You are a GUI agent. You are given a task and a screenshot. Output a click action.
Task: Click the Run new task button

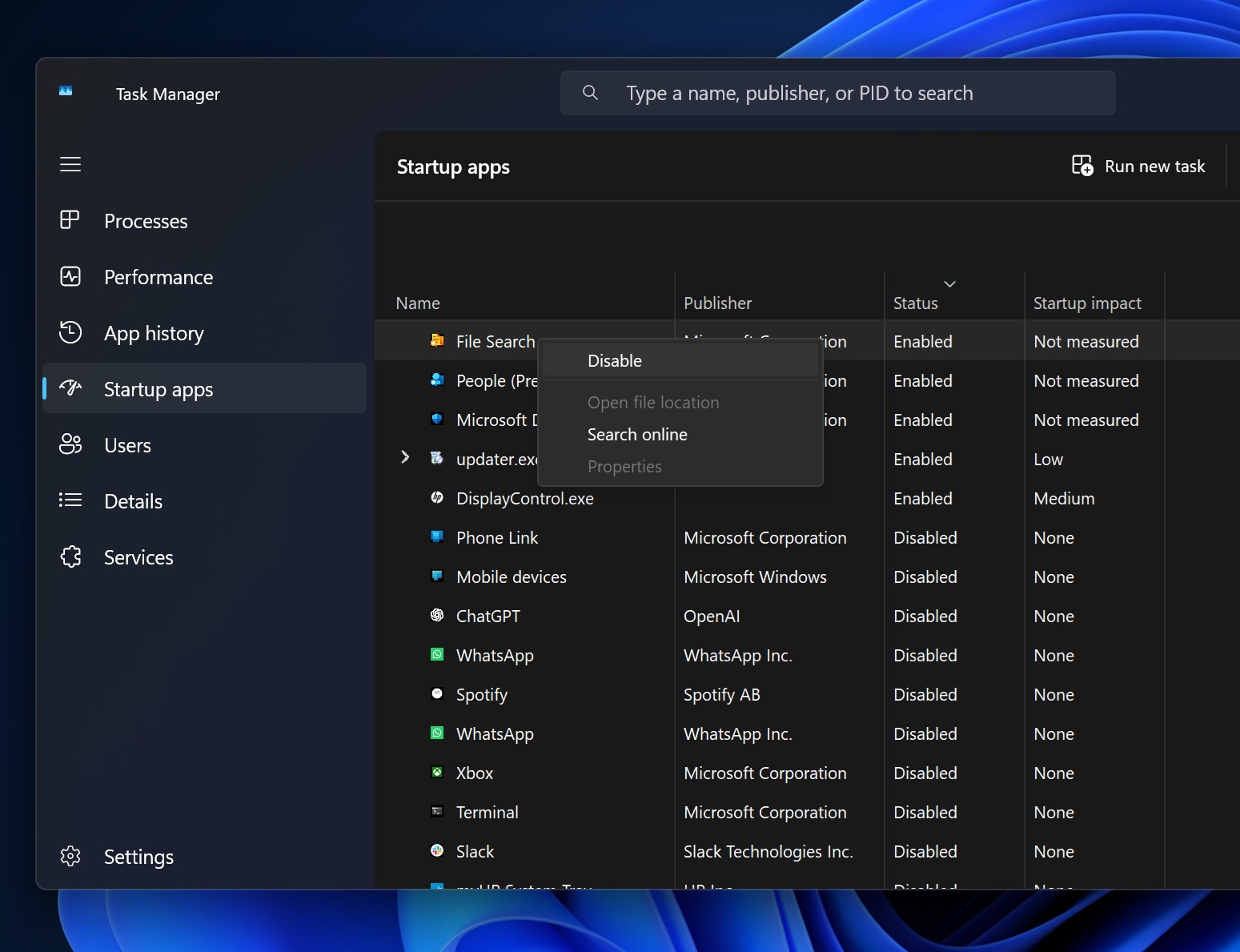click(1138, 166)
